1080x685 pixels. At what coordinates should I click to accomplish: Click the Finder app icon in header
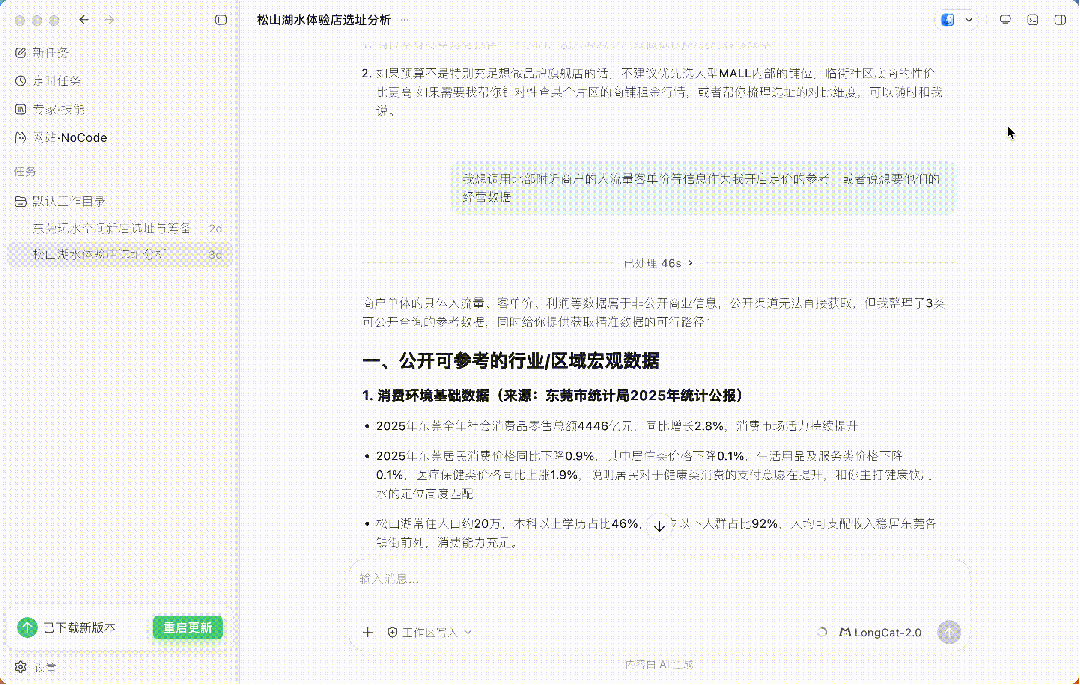click(x=948, y=20)
